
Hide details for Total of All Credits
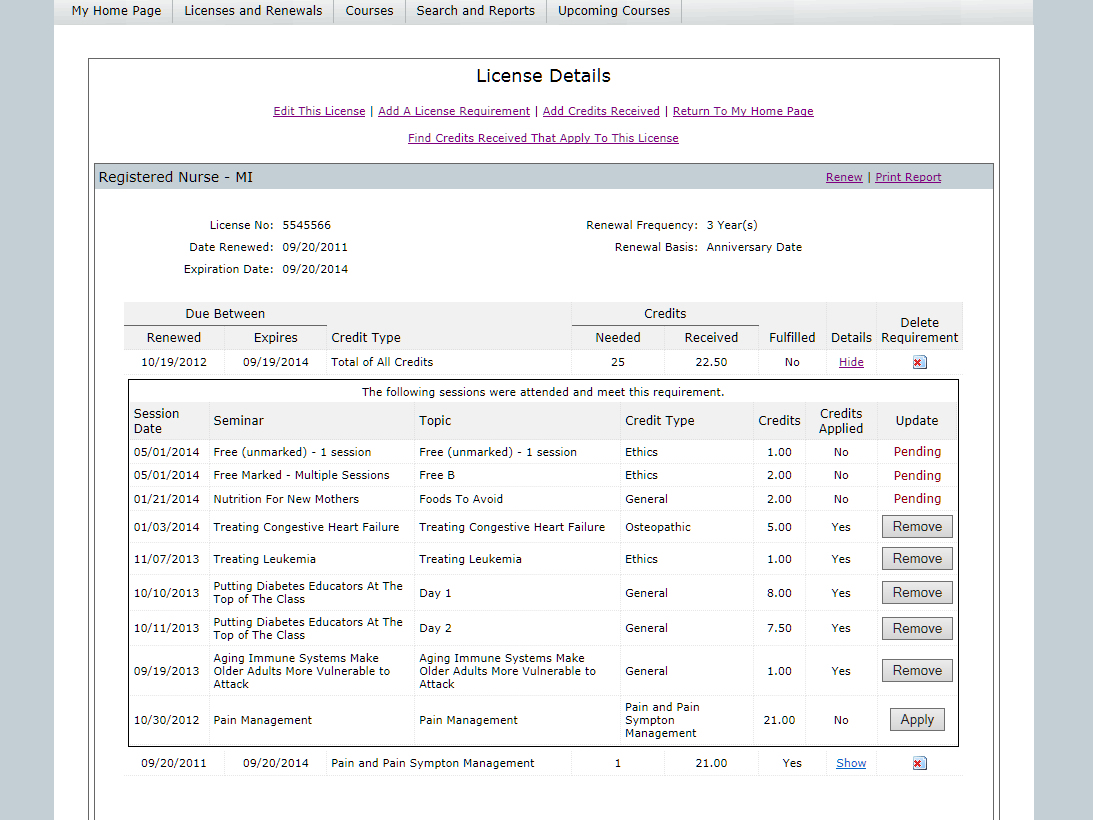pos(851,362)
